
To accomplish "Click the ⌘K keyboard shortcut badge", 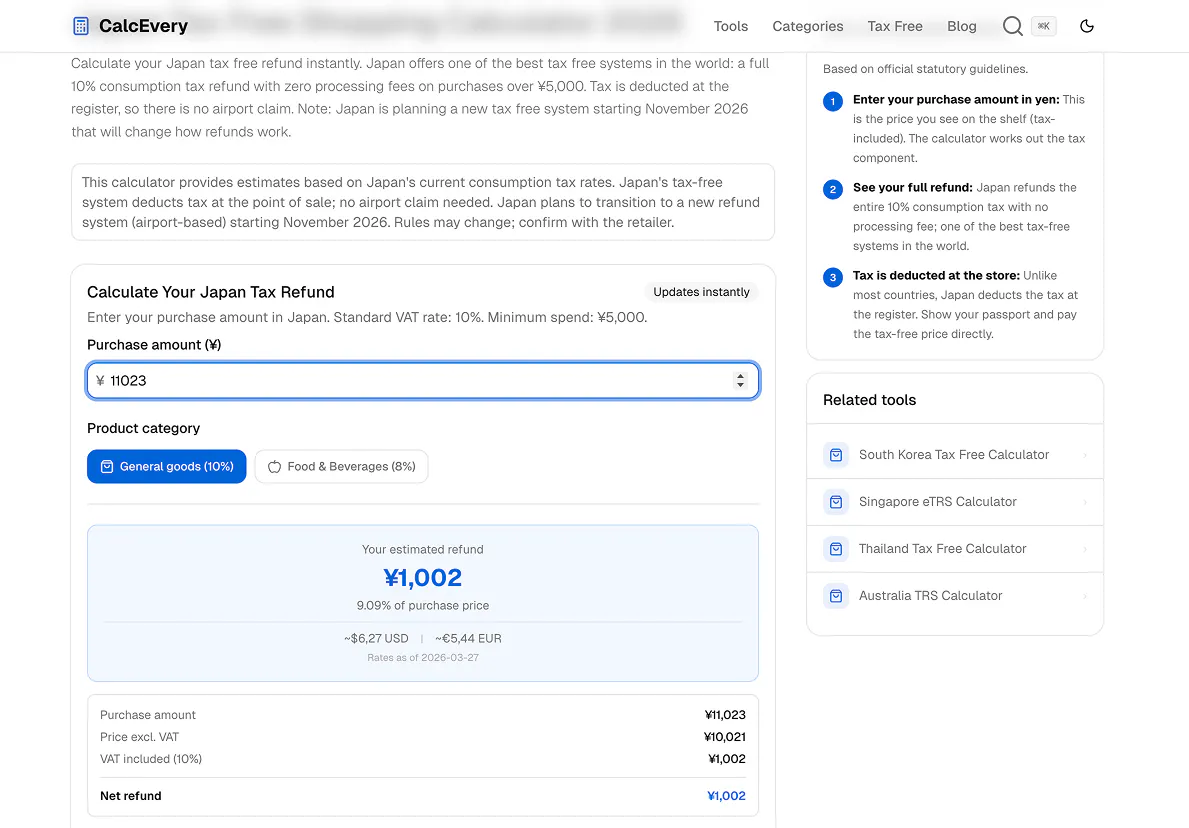I will [x=1044, y=27].
